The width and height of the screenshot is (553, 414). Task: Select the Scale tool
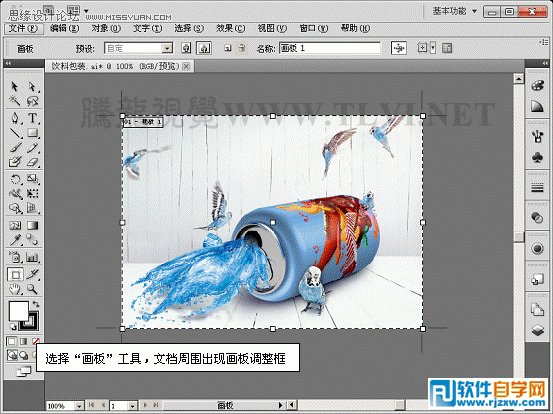[x=32, y=179]
